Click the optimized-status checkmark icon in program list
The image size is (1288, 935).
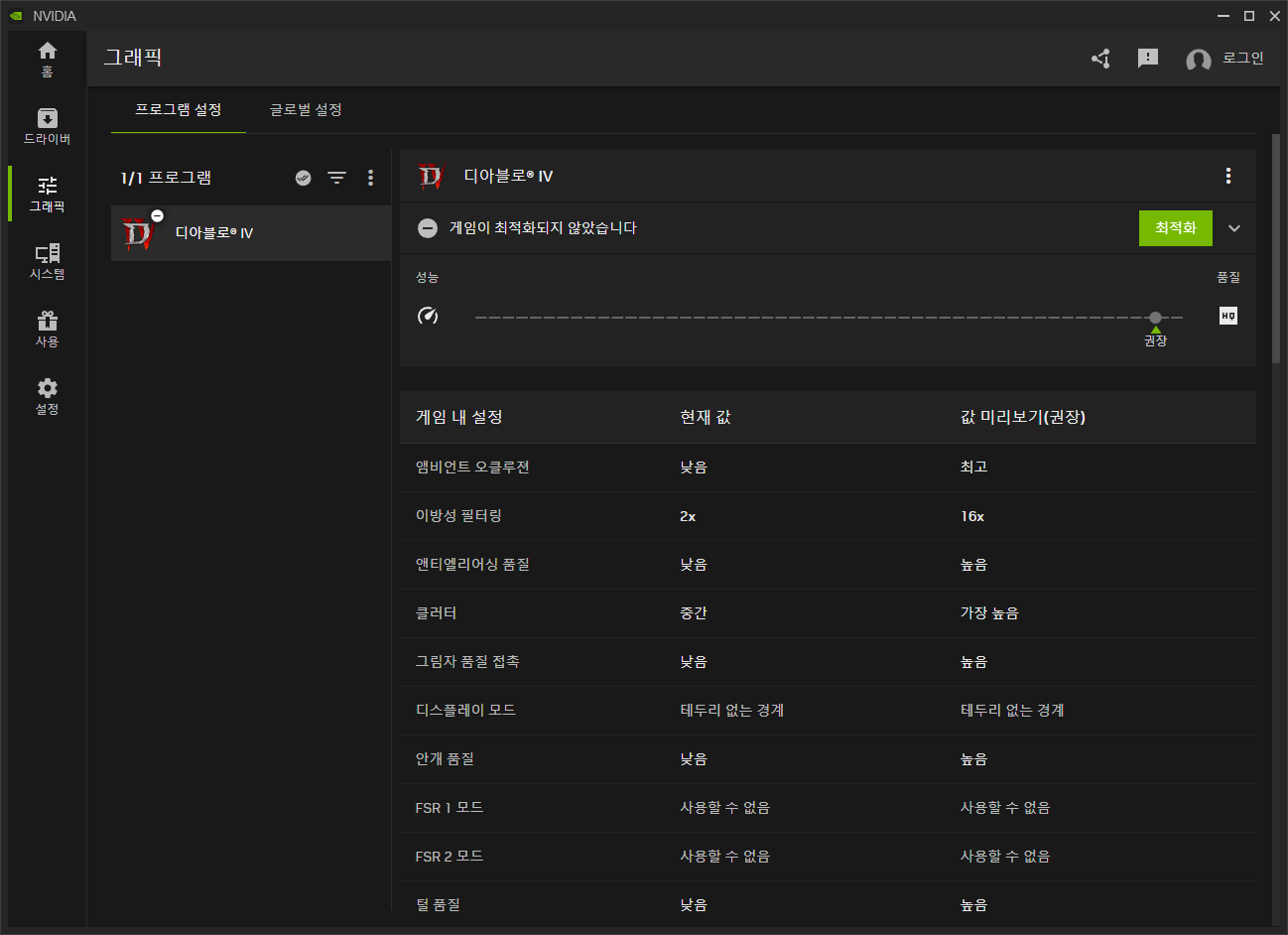pyautogui.click(x=304, y=178)
